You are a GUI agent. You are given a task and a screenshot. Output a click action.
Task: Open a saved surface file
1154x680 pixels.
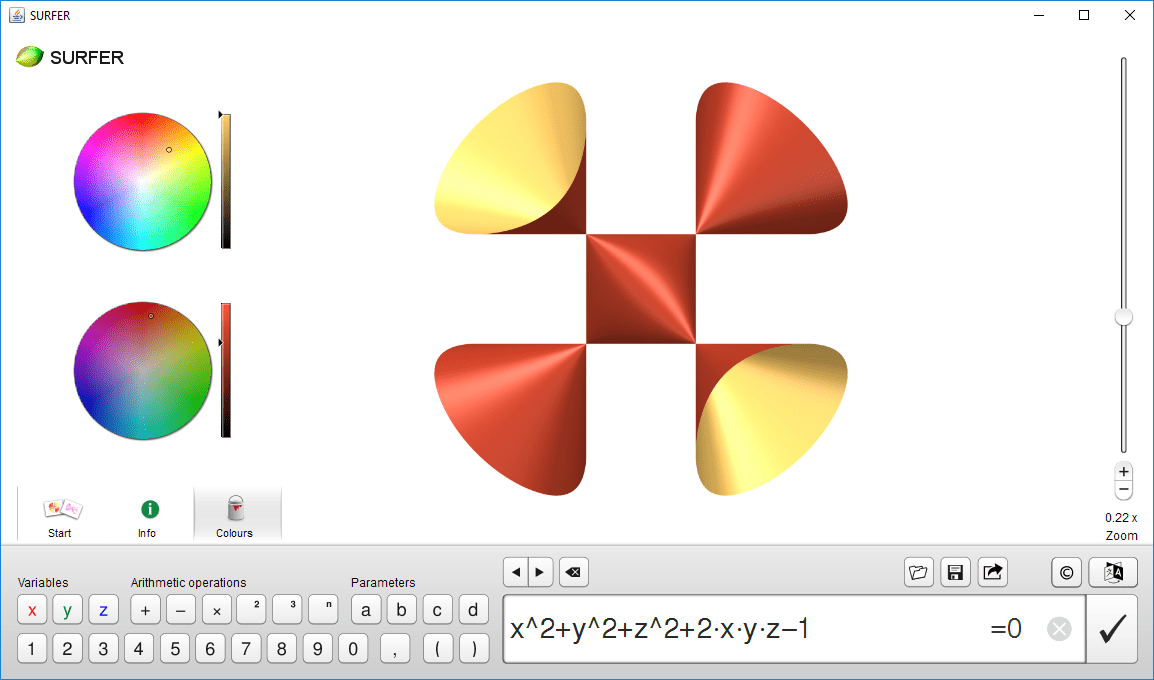[x=918, y=572]
